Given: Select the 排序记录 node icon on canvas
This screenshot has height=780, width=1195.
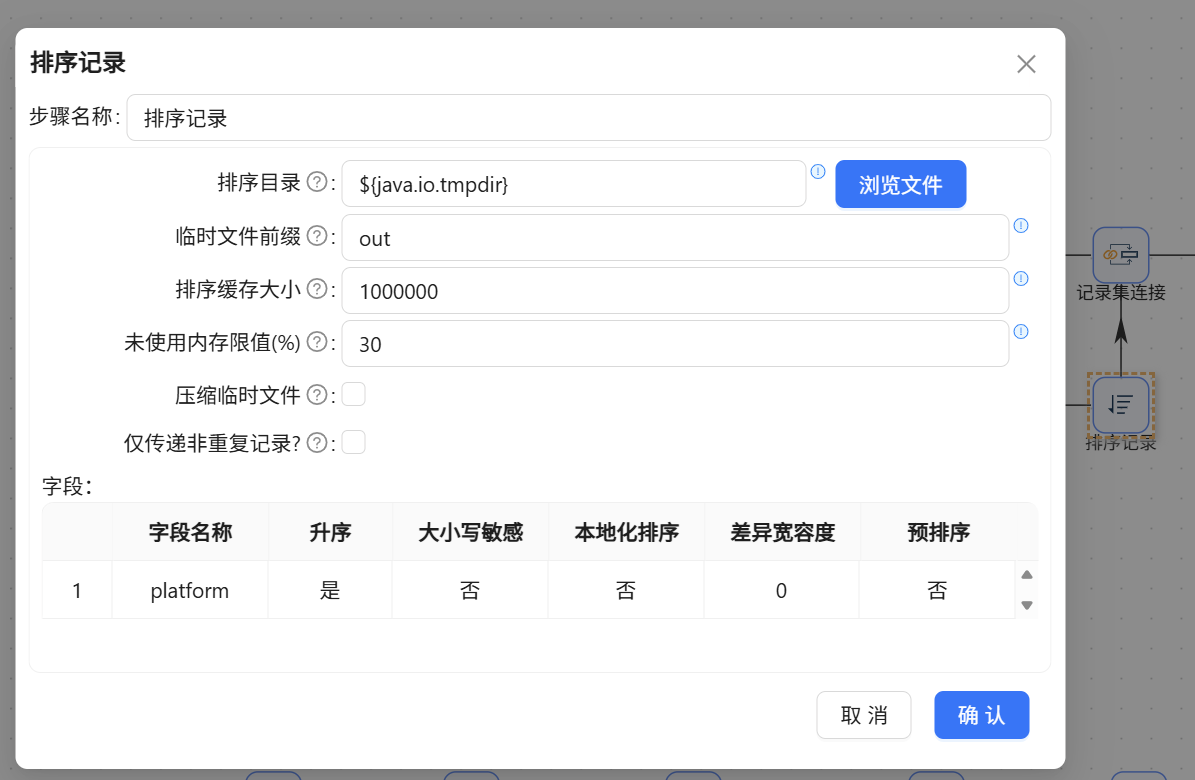Looking at the screenshot, I should click(x=1120, y=405).
